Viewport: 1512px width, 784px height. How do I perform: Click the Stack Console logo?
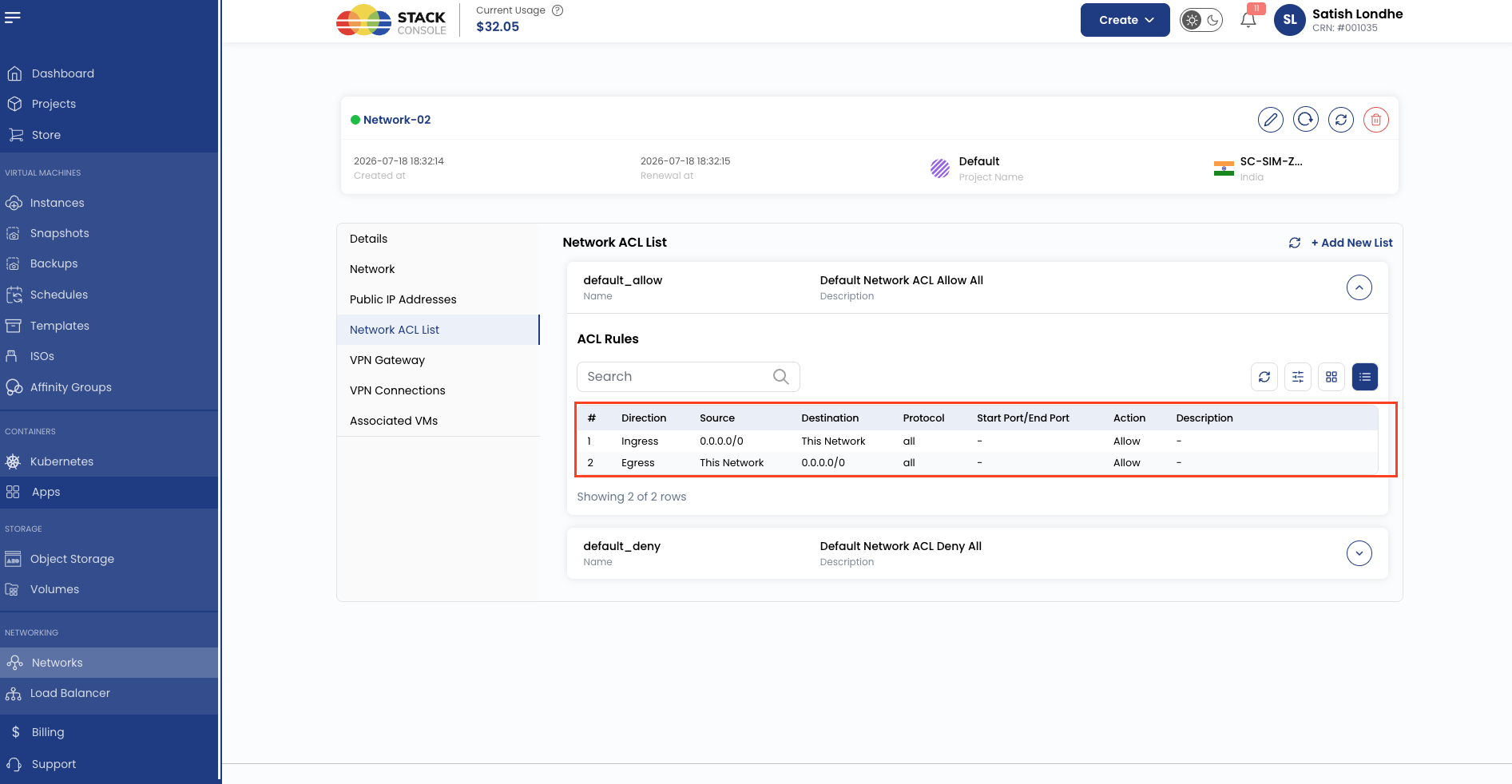click(391, 21)
